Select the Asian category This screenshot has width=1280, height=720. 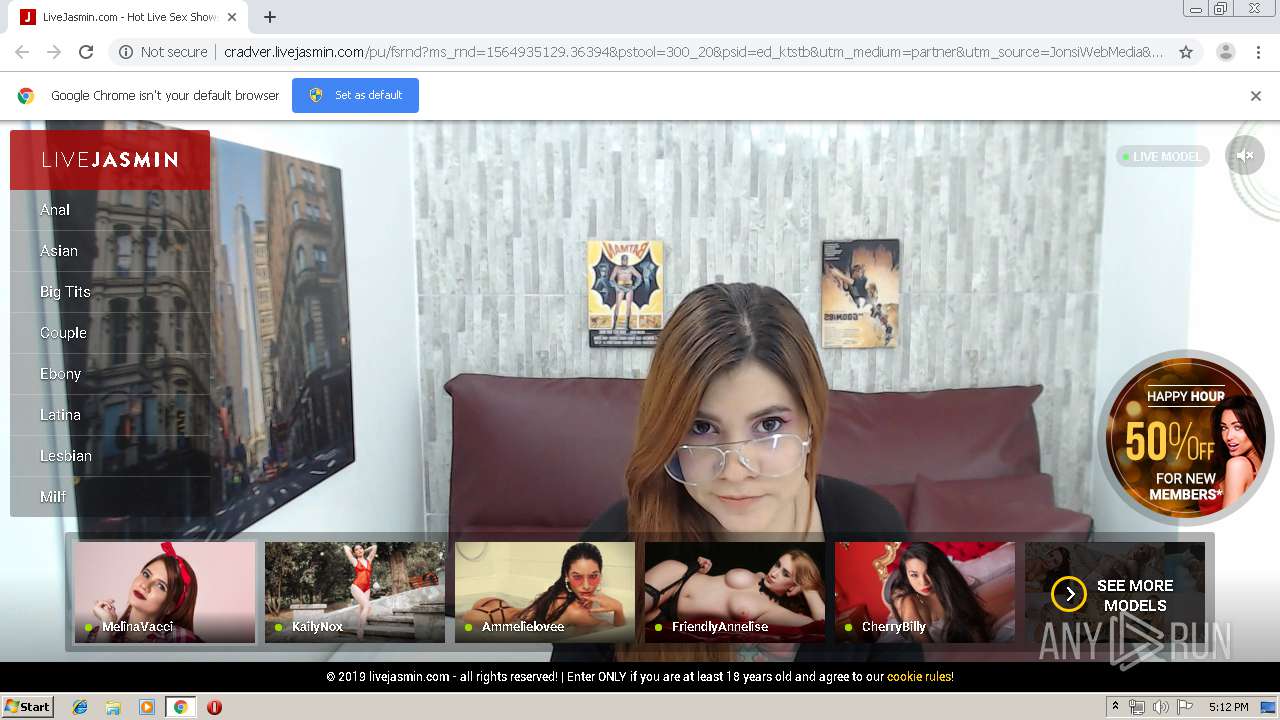(110, 251)
